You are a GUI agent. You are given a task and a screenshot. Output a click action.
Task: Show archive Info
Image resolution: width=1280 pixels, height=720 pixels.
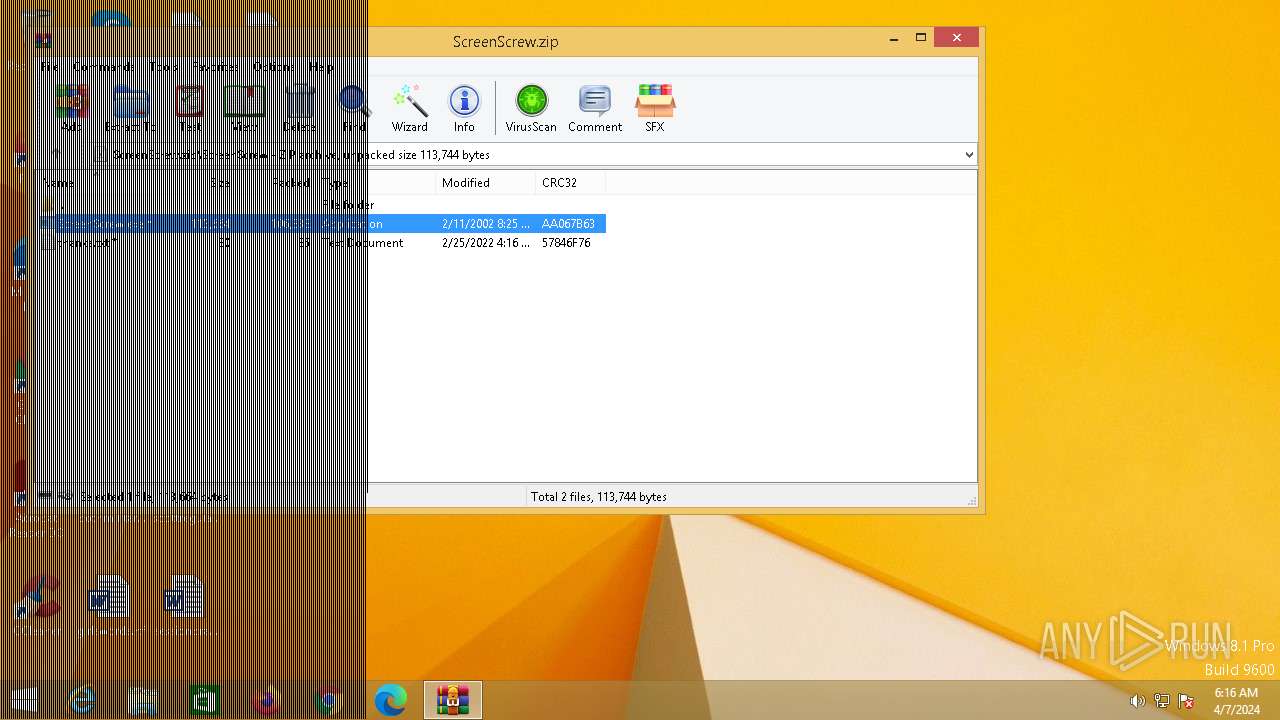point(464,108)
